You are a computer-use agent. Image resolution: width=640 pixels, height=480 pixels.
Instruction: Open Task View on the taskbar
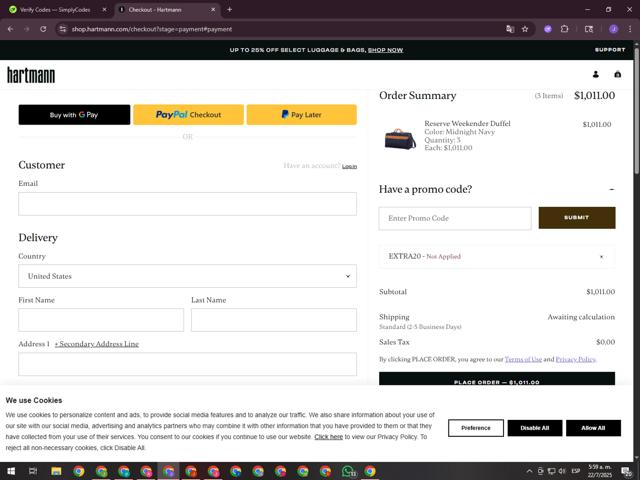(33, 471)
